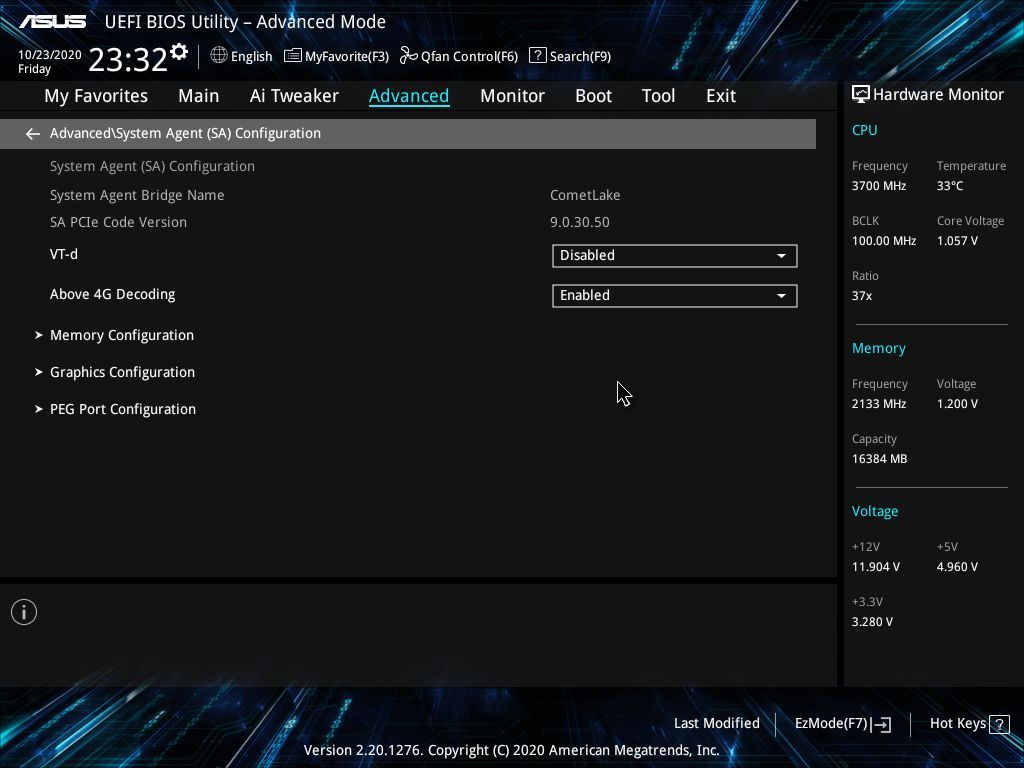Image resolution: width=1024 pixels, height=768 pixels.
Task: Click the Qfan Control fan icon
Action: (409, 56)
